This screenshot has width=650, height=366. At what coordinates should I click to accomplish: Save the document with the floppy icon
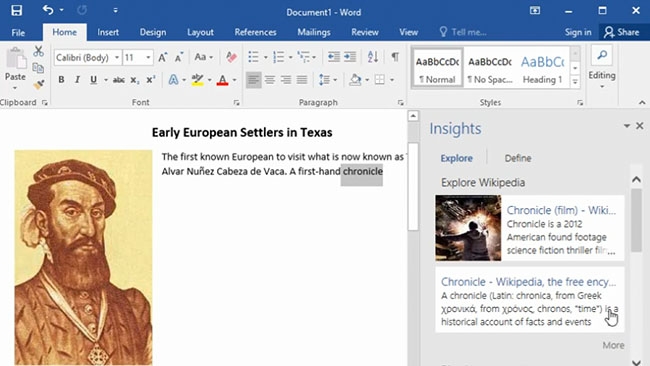[x=17, y=10]
